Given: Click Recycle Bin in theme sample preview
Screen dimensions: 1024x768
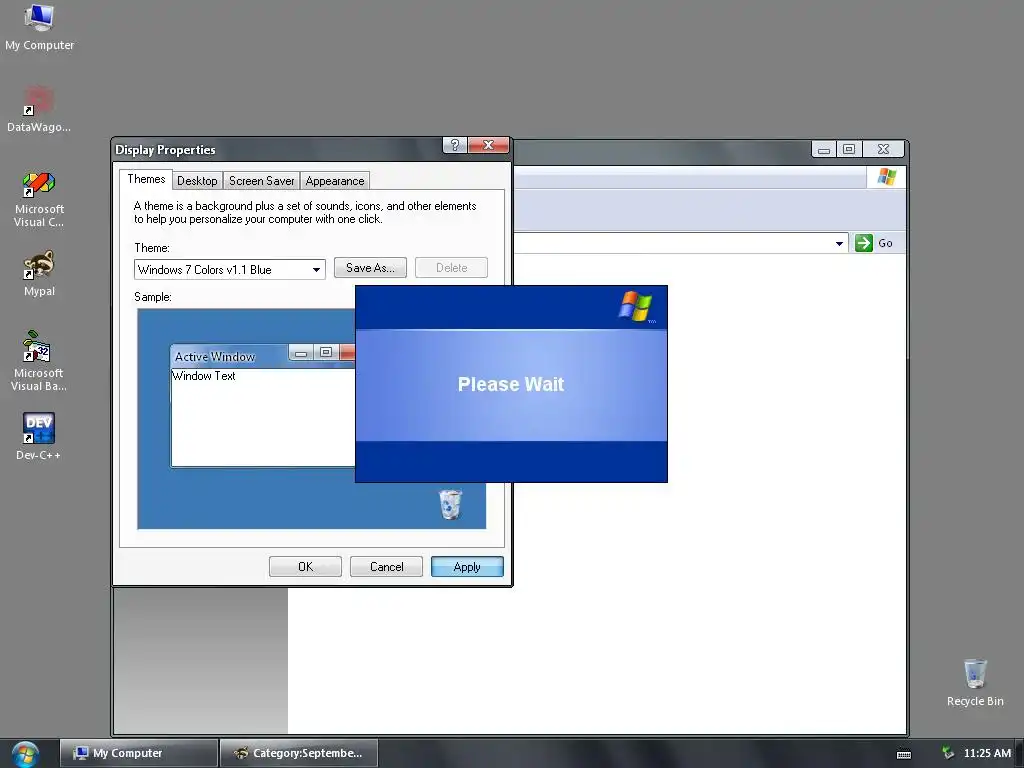Looking at the screenshot, I should click(450, 504).
